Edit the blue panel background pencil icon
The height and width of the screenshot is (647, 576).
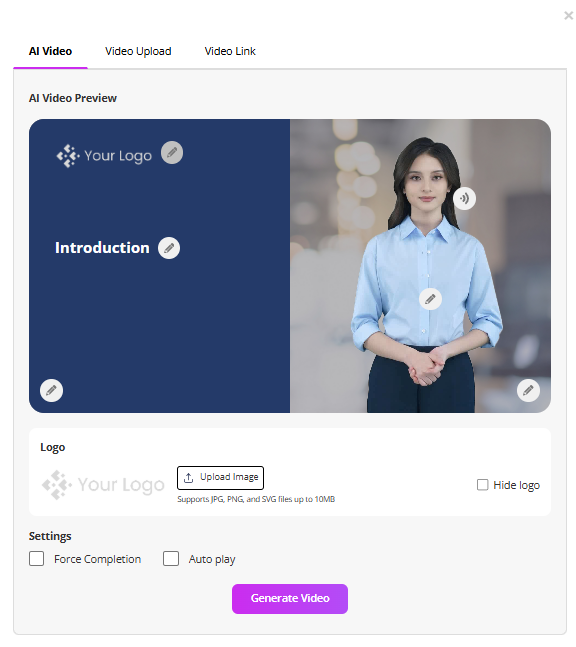(x=51, y=390)
